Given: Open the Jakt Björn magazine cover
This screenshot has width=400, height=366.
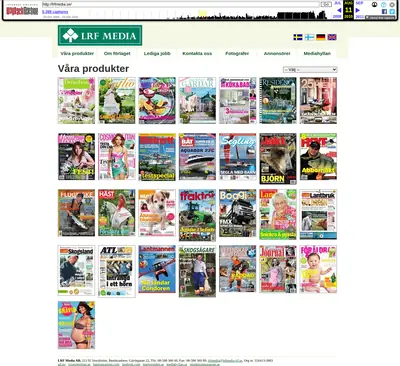Looking at the screenshot, I should point(278,159).
